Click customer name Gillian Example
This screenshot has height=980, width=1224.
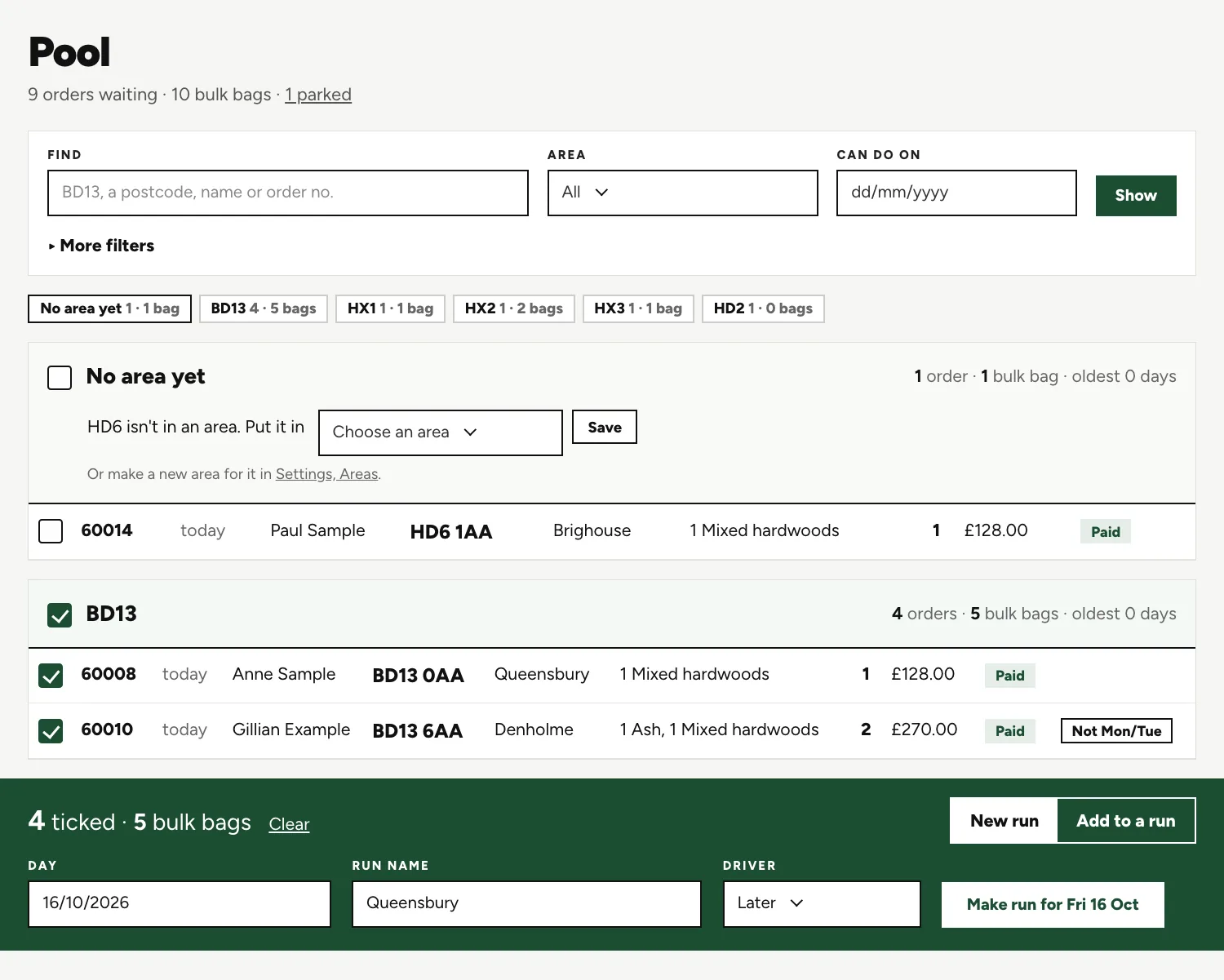pyautogui.click(x=291, y=729)
